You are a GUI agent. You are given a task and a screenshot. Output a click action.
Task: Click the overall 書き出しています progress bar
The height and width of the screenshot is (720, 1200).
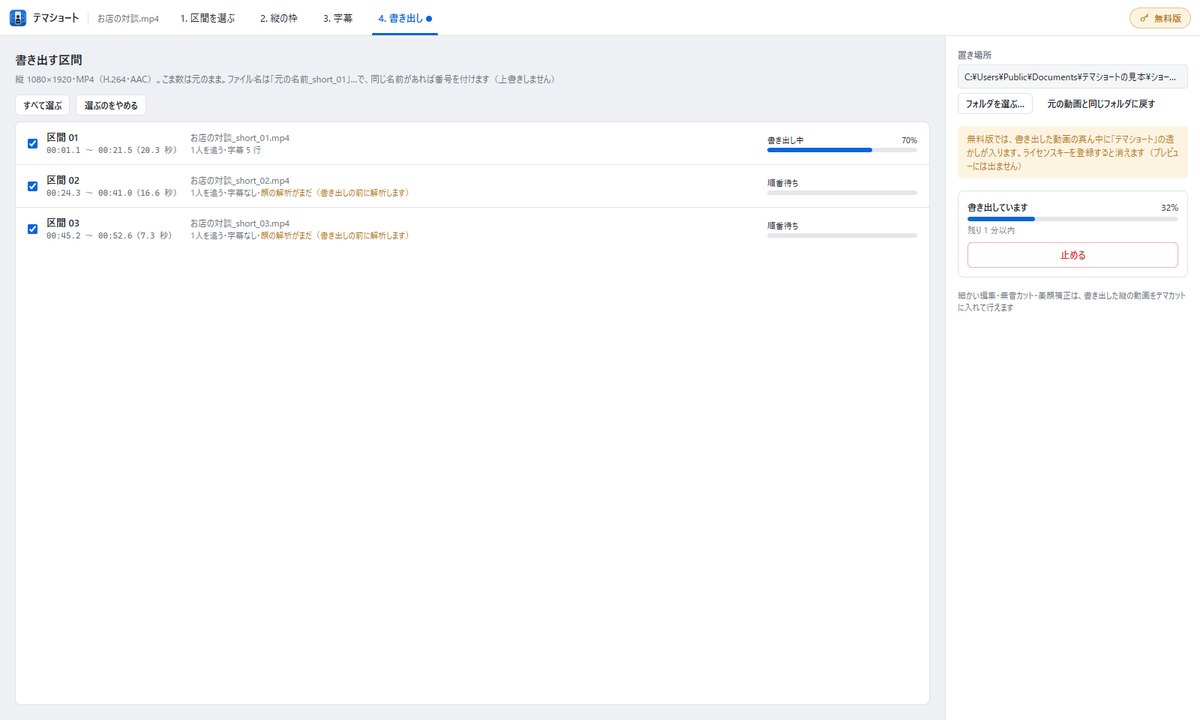1072,218
